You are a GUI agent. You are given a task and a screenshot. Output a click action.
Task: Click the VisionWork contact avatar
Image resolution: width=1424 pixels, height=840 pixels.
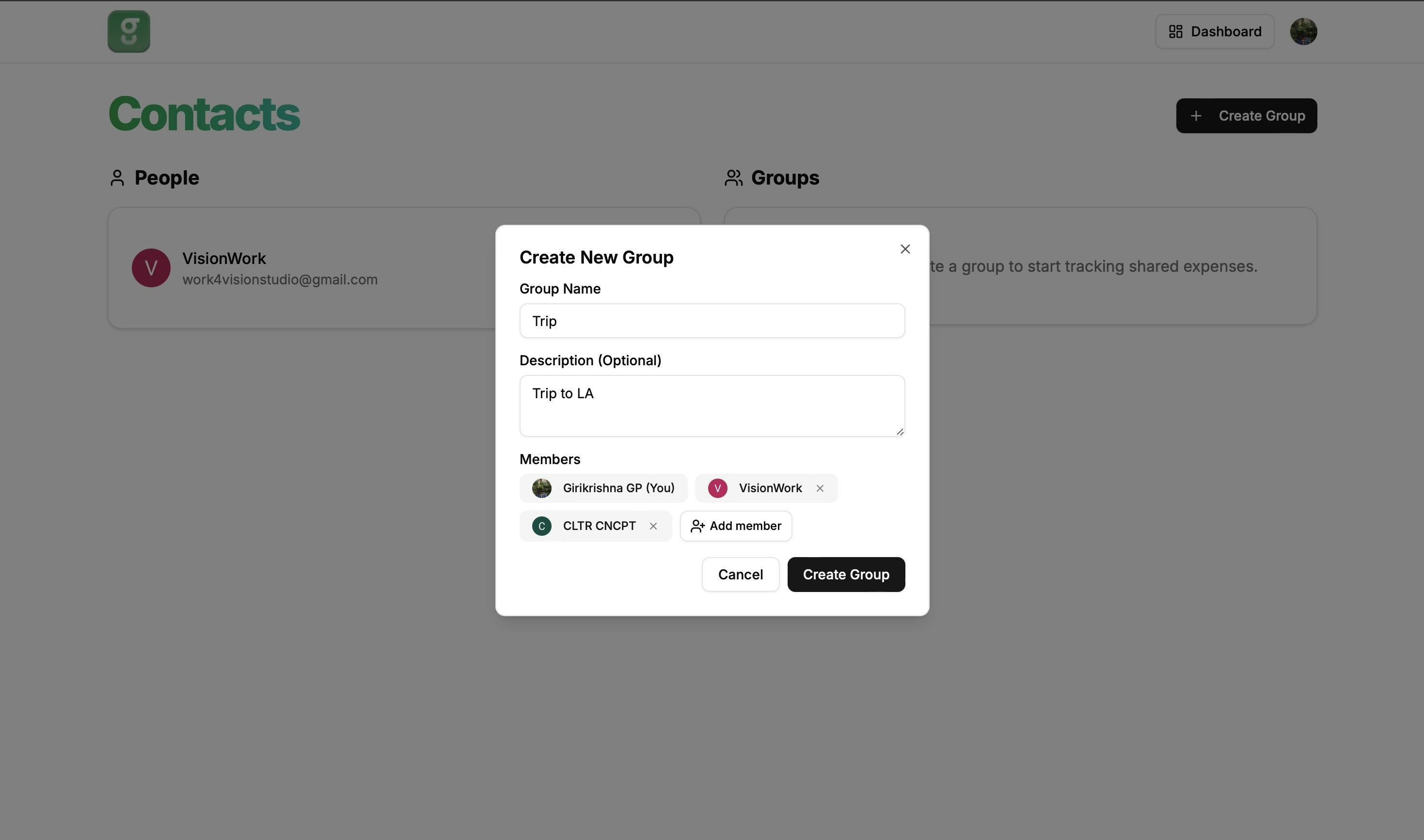[151, 268]
